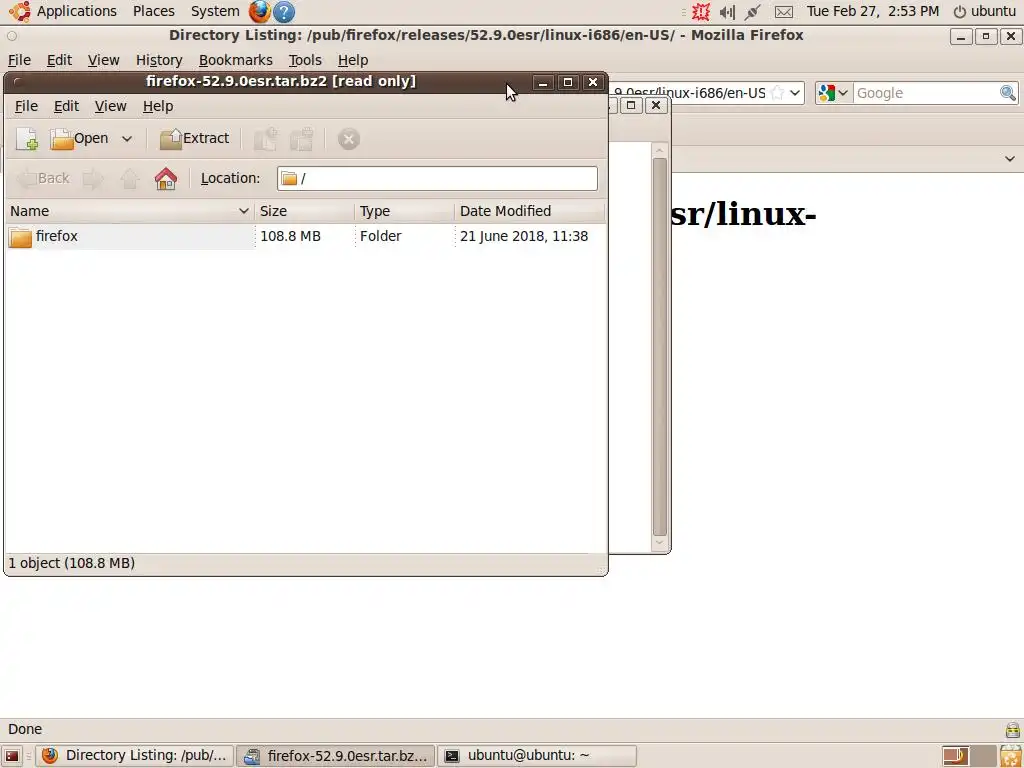The image size is (1024, 768).
Task: Sort by the Size column header
Action: point(304,211)
